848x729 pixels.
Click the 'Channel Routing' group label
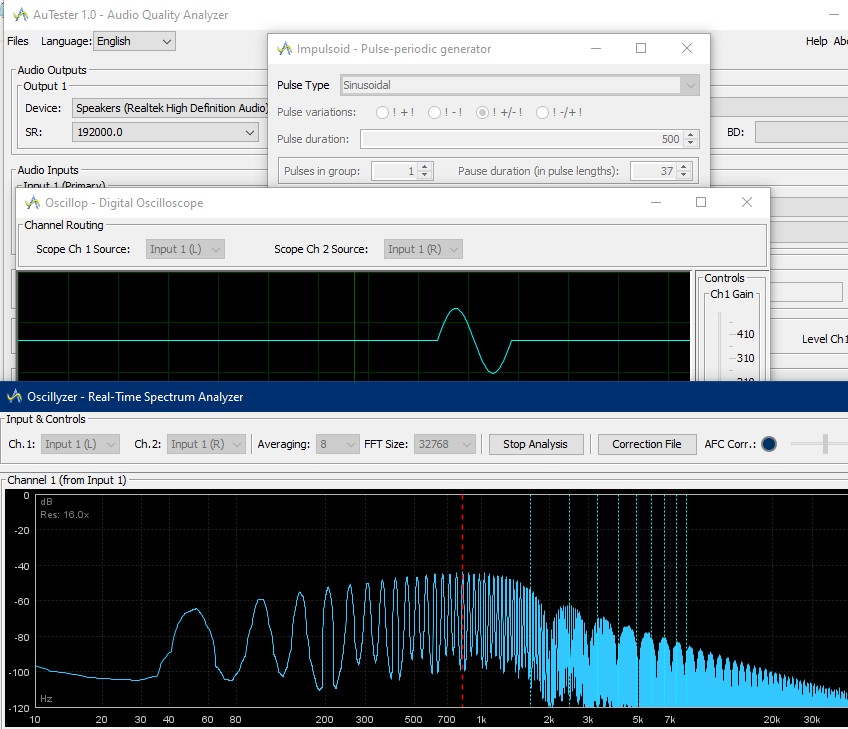pos(64,224)
